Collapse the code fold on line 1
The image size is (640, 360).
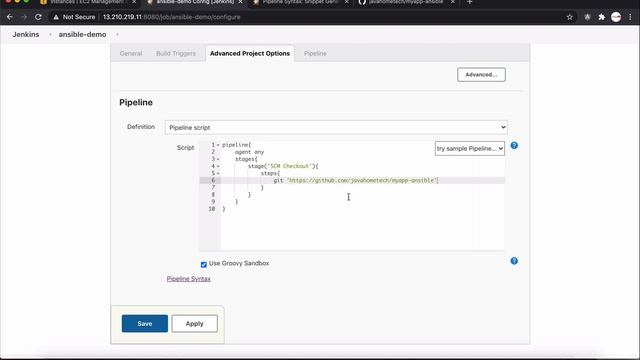click(218, 145)
